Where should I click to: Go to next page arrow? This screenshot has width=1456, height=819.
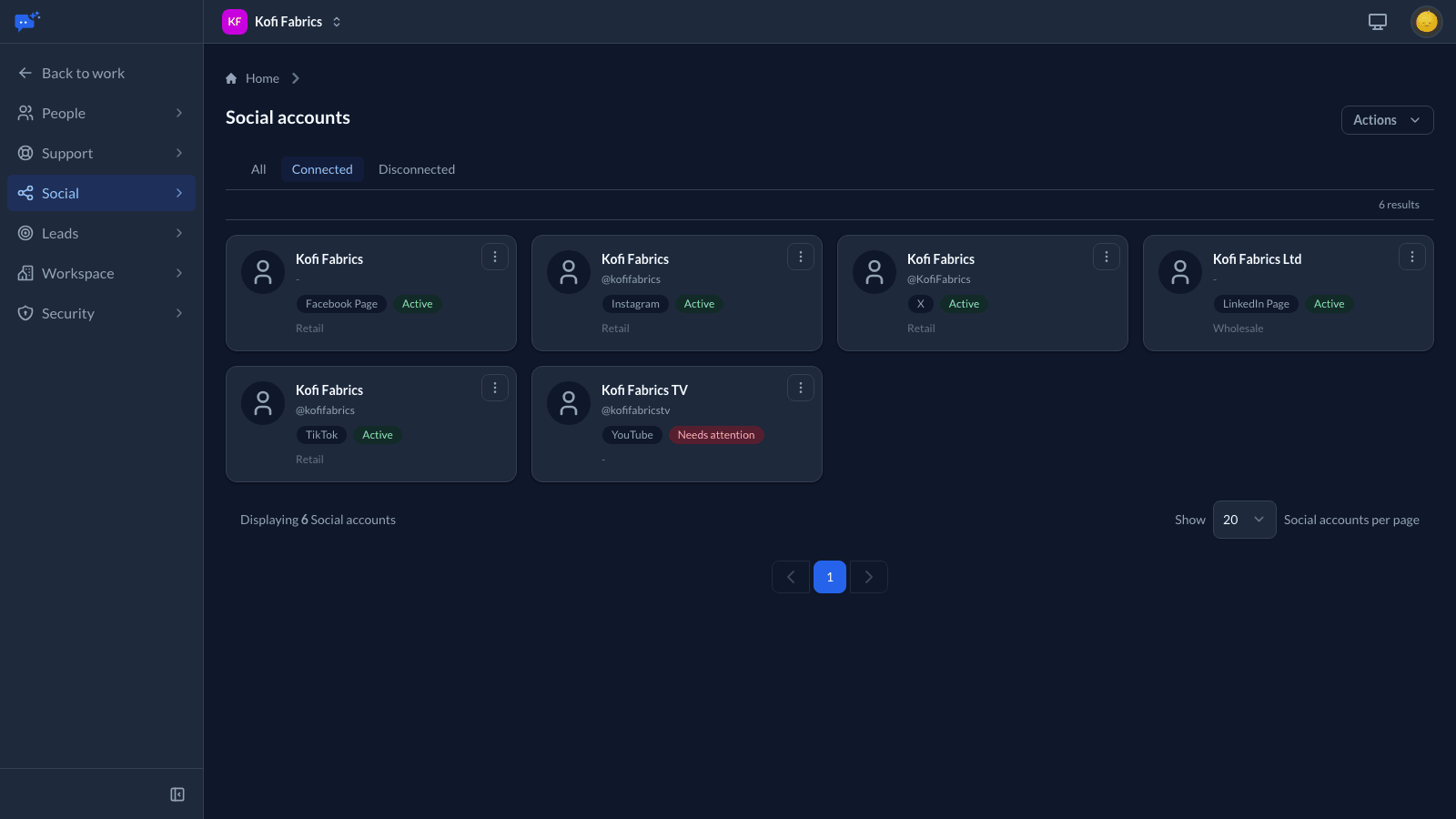point(869,577)
